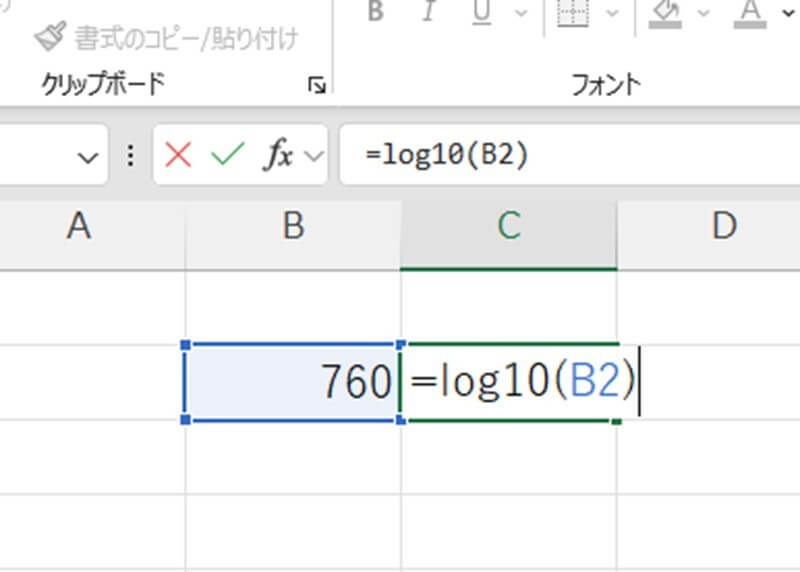The width and height of the screenshot is (800, 572).
Task: Click cell B2 containing 760
Action: (293, 382)
